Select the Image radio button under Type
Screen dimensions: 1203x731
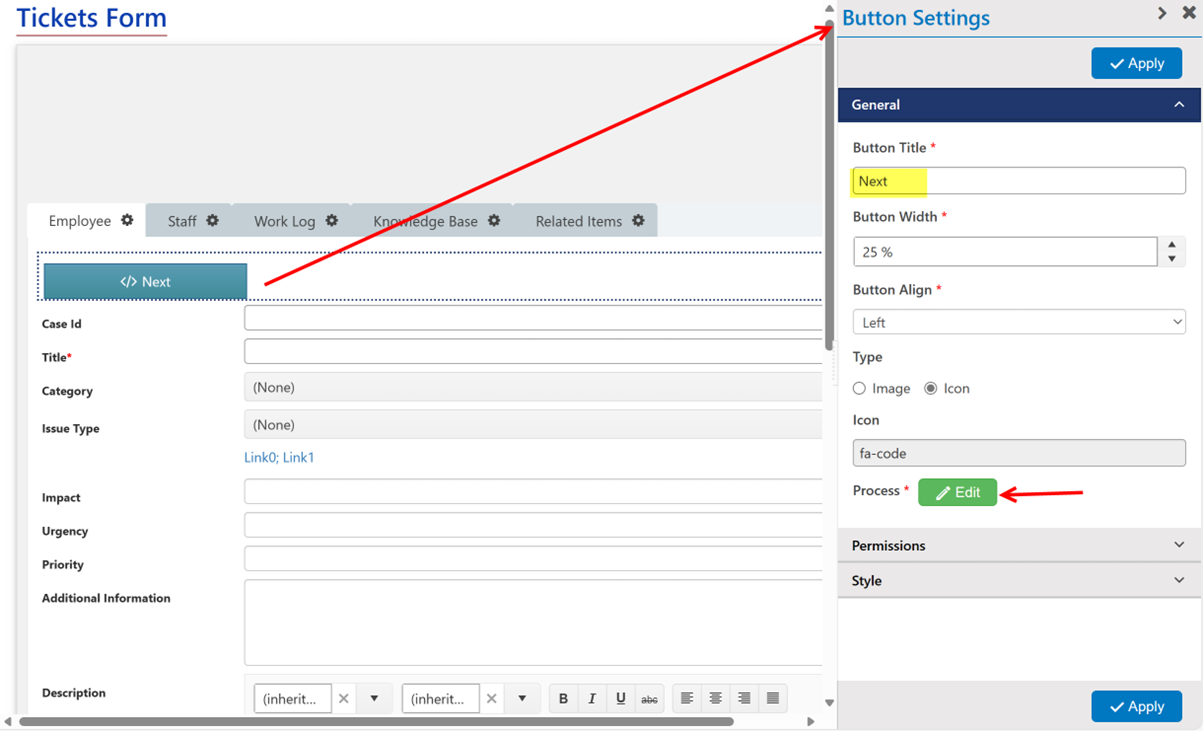[x=858, y=389]
